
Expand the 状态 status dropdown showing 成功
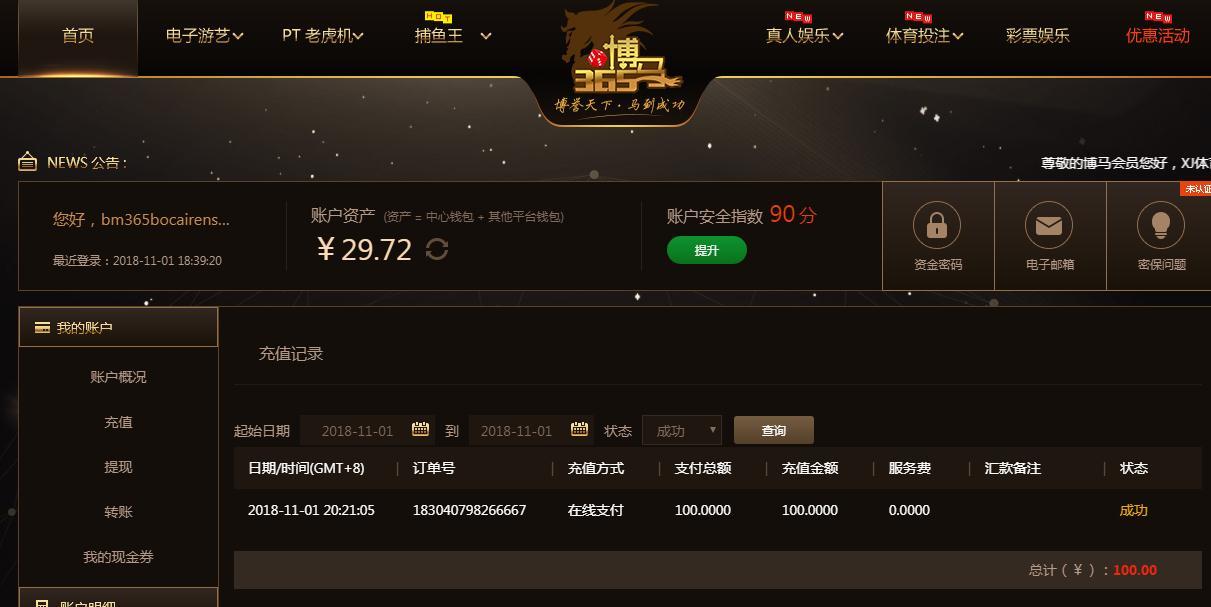[x=682, y=431]
